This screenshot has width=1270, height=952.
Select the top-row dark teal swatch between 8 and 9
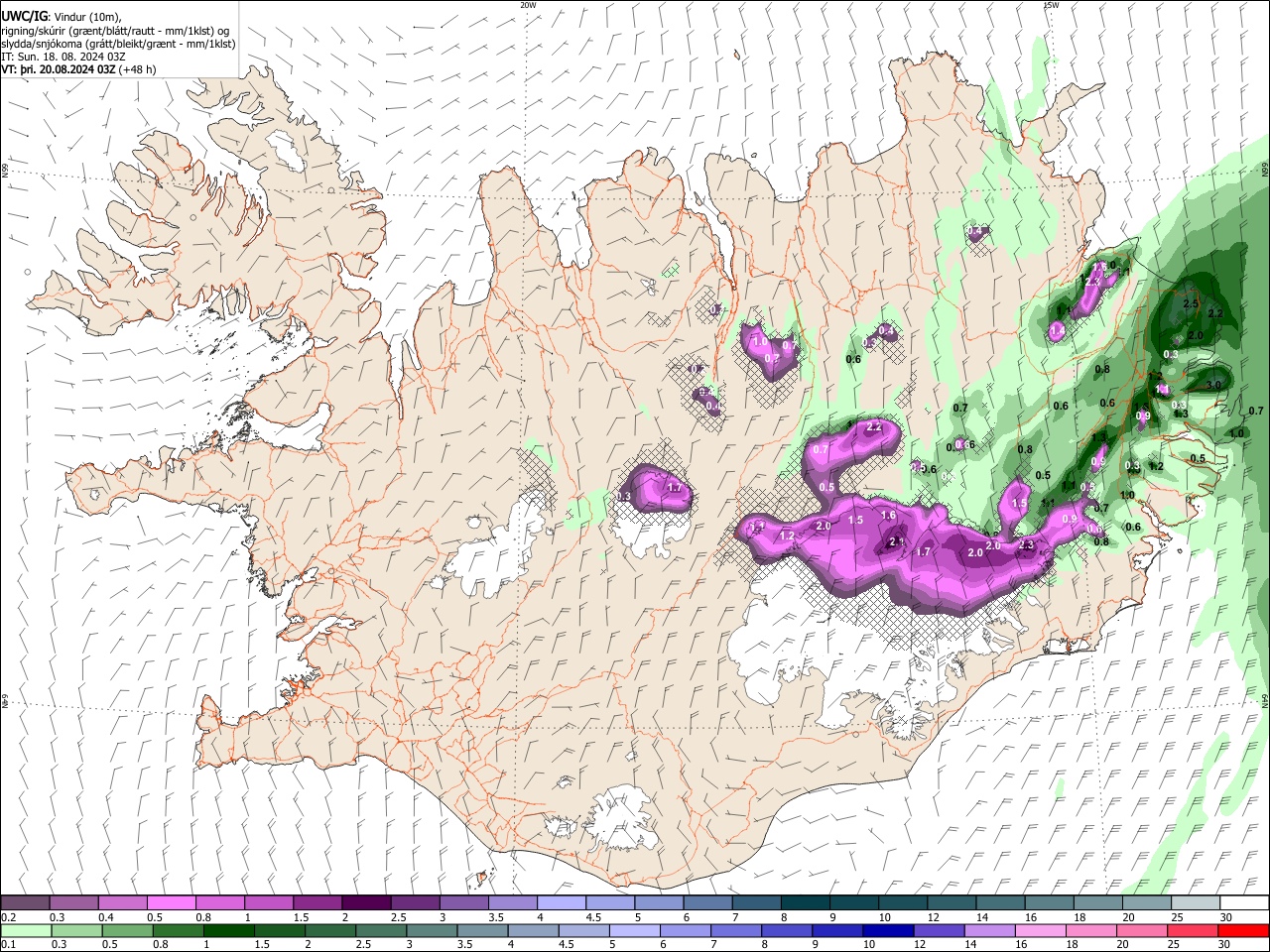tap(804, 902)
